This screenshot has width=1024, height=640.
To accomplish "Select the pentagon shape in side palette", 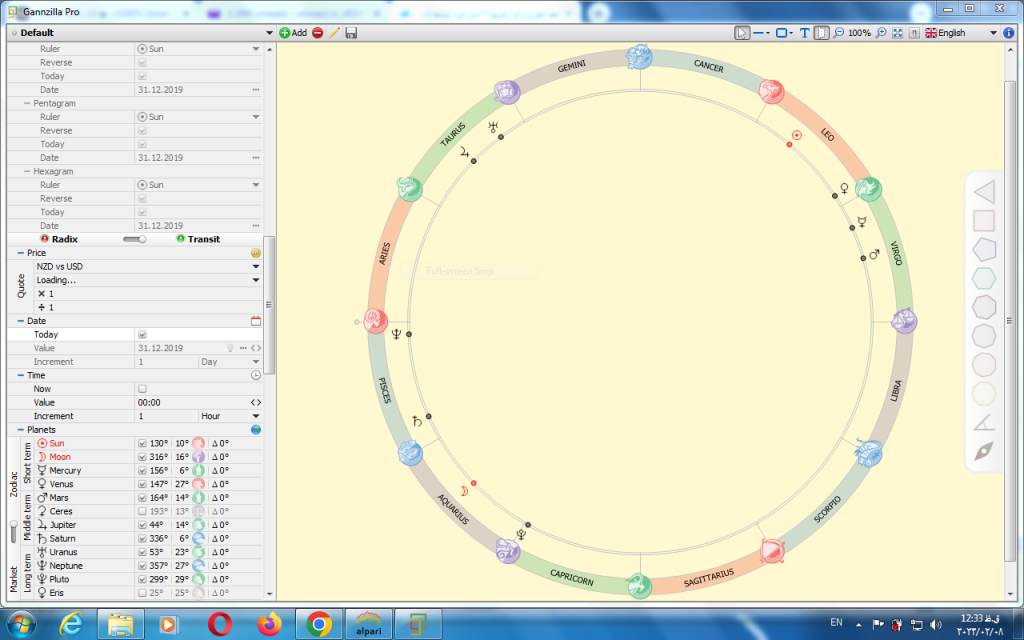I will [984, 249].
